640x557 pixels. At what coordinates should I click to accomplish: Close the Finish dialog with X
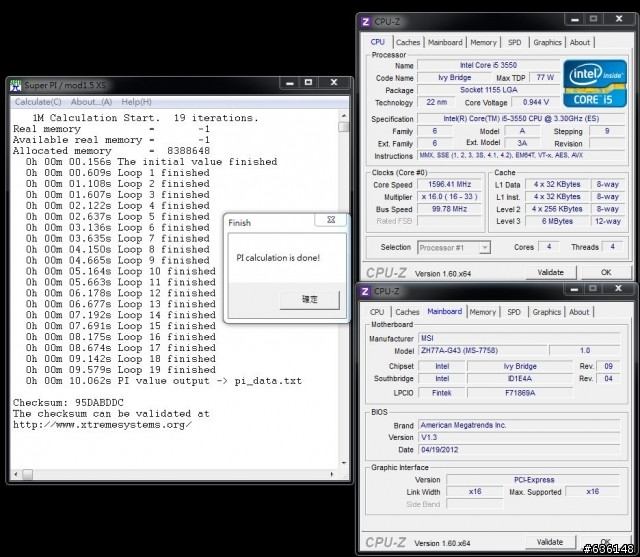coord(331,220)
